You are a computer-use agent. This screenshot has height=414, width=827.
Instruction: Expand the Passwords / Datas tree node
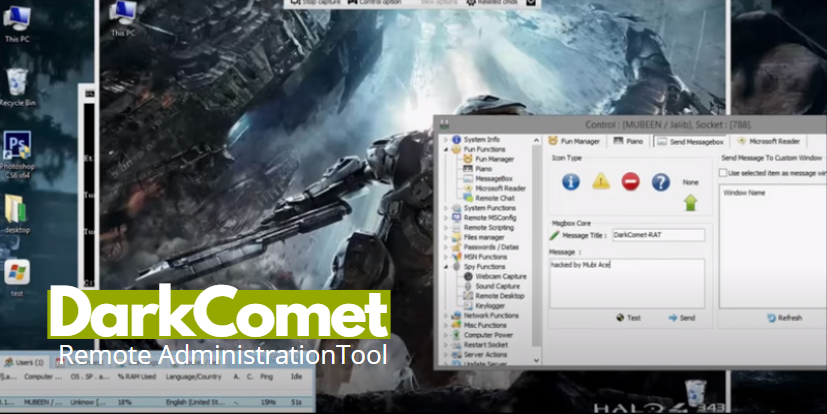click(446, 247)
